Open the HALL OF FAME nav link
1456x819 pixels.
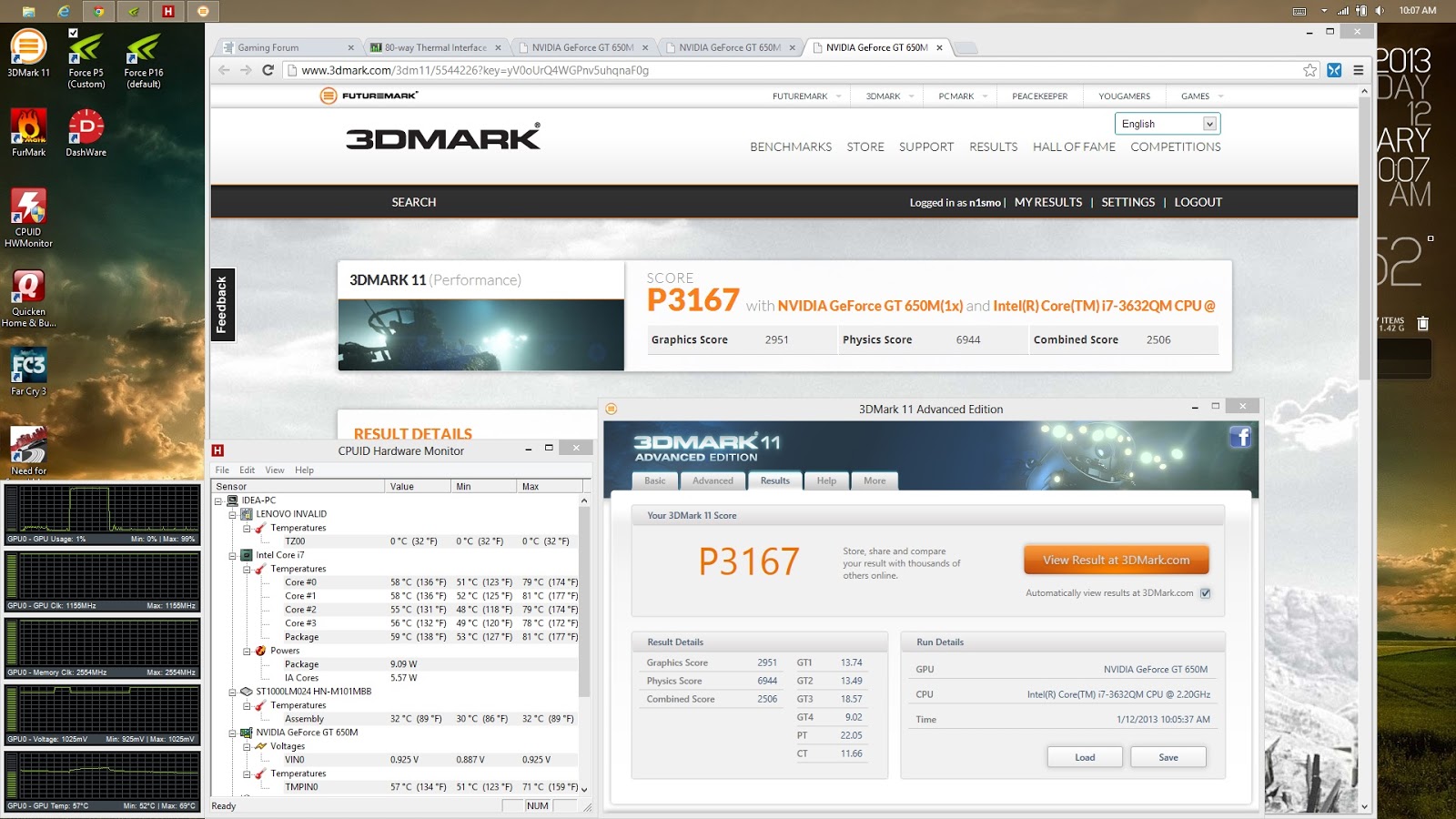tap(1074, 147)
